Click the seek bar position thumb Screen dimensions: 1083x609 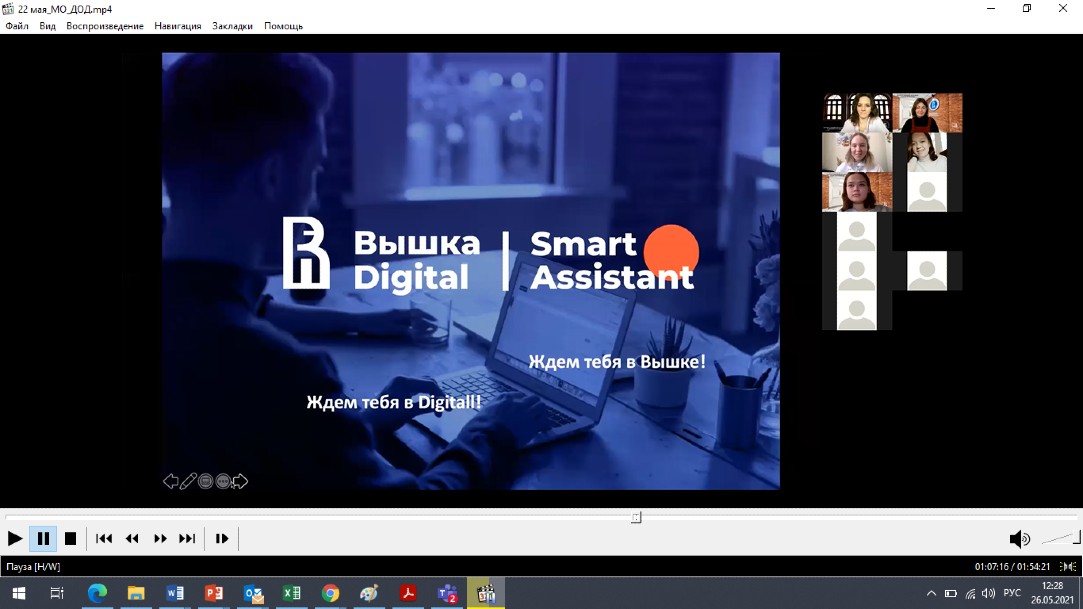point(636,517)
